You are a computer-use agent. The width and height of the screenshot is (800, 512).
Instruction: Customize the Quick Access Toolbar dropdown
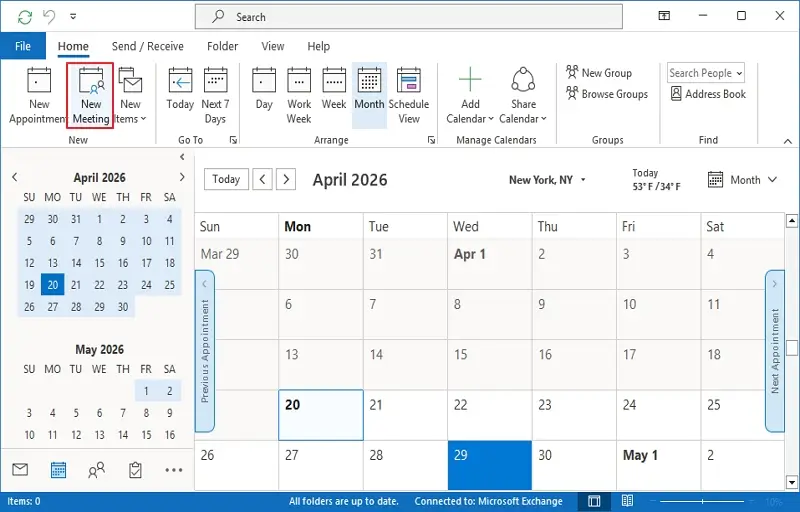click(73, 17)
